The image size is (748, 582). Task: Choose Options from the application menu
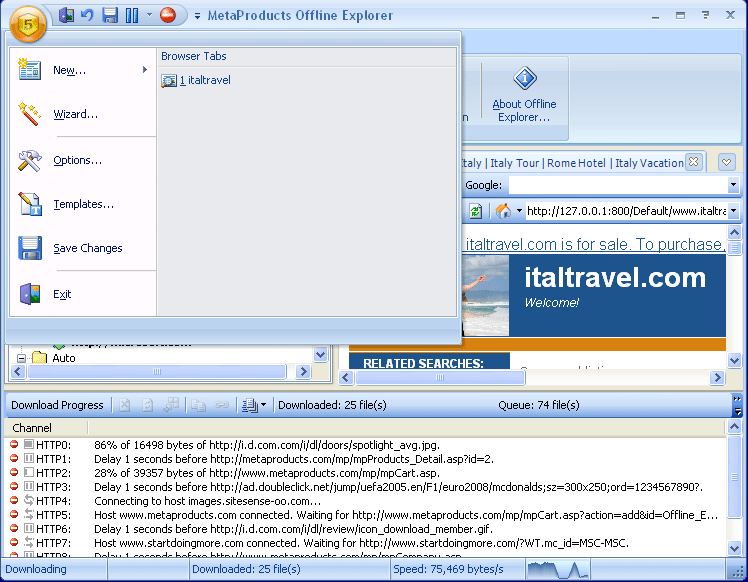coord(78,160)
